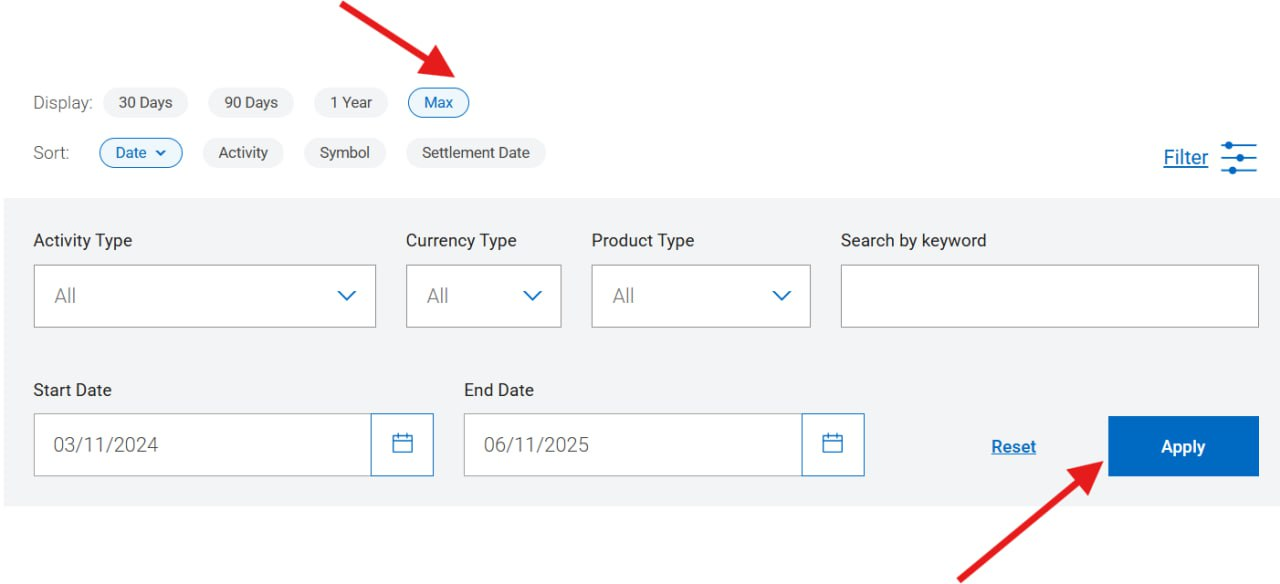The image size is (1280, 584).
Task: Click the Start Date text field
Action: (202, 445)
